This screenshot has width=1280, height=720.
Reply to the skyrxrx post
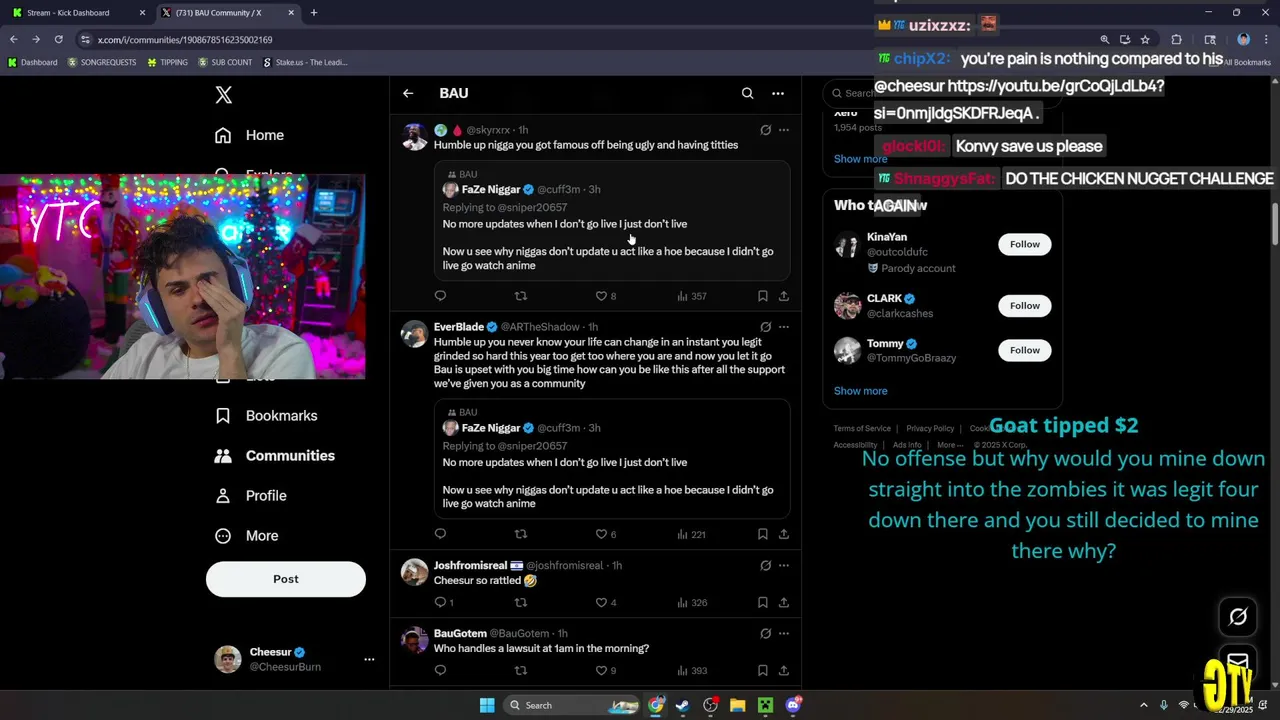440,296
